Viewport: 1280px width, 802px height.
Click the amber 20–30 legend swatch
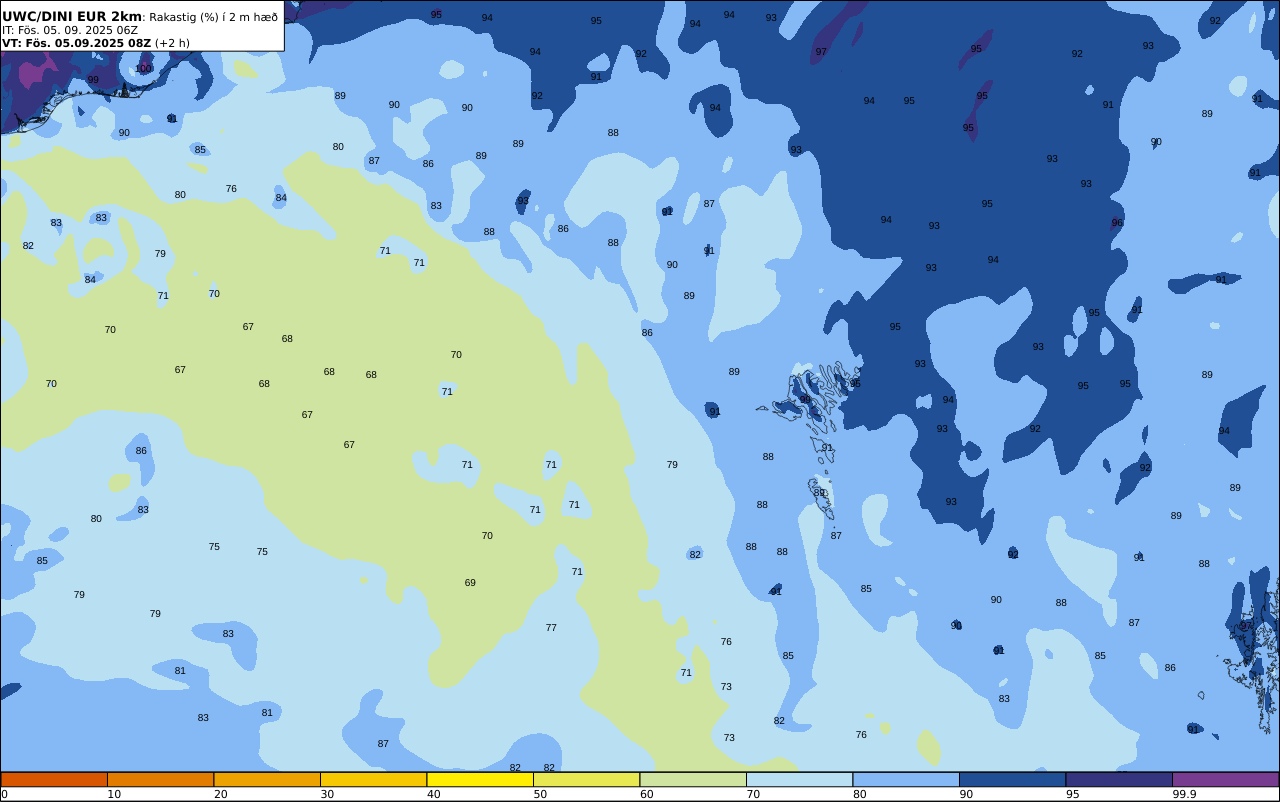click(267, 779)
